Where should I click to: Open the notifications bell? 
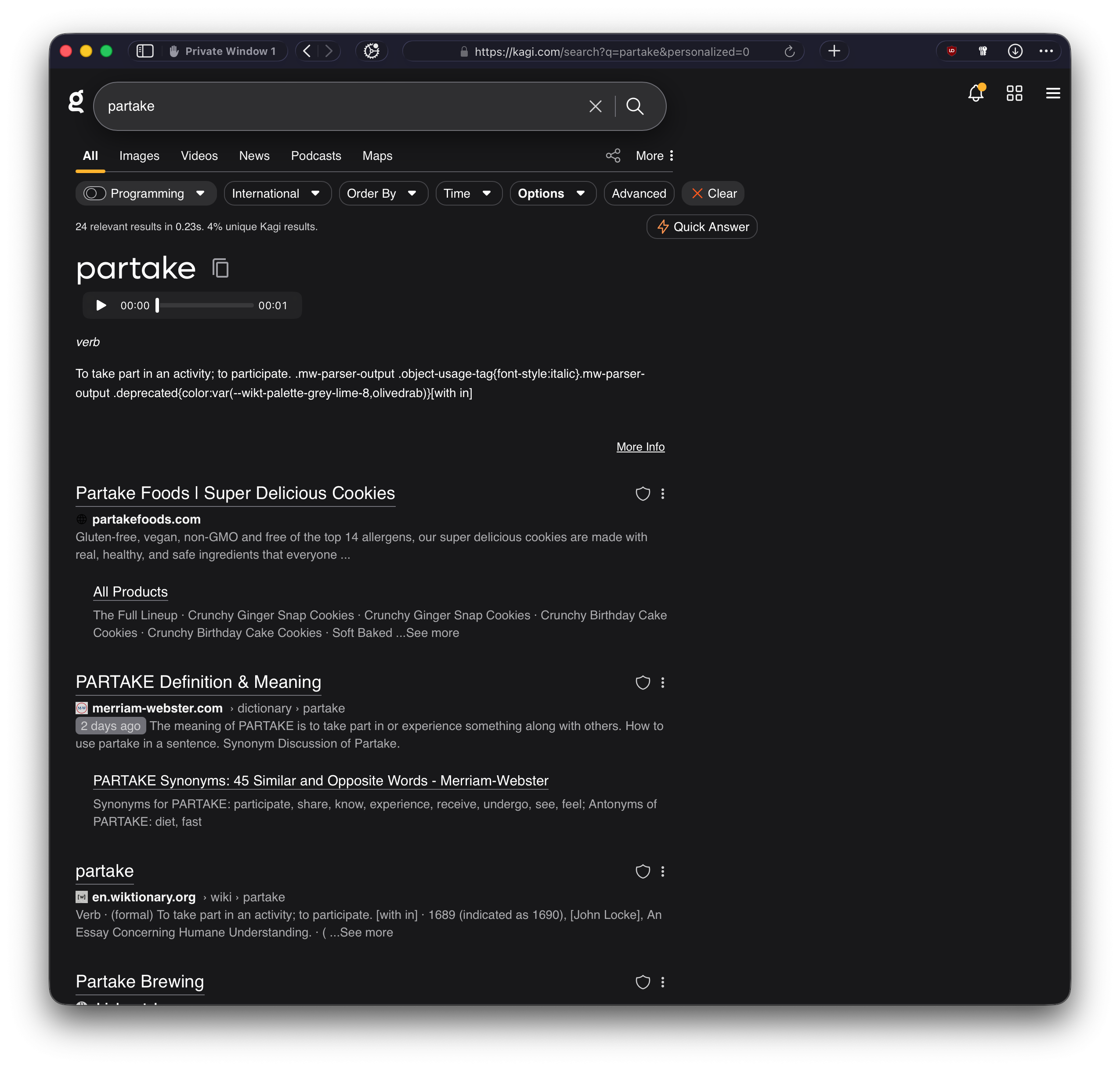[x=975, y=93]
